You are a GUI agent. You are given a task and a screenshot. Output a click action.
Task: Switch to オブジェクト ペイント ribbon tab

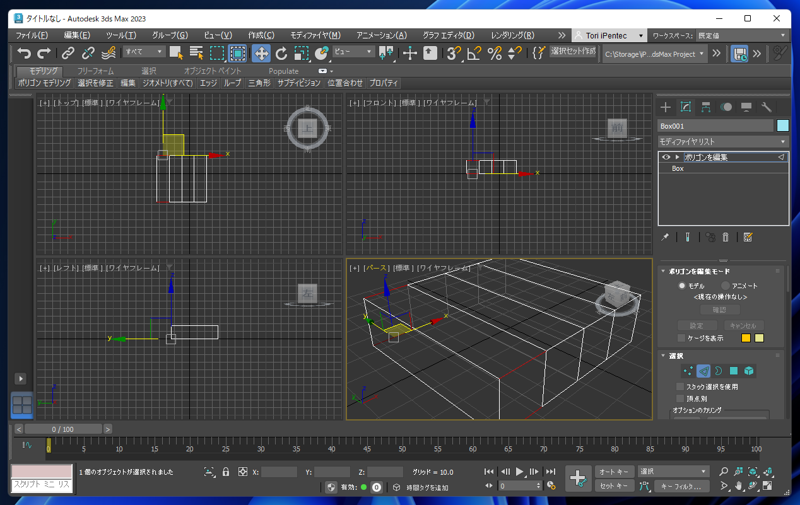pyautogui.click(x=212, y=71)
